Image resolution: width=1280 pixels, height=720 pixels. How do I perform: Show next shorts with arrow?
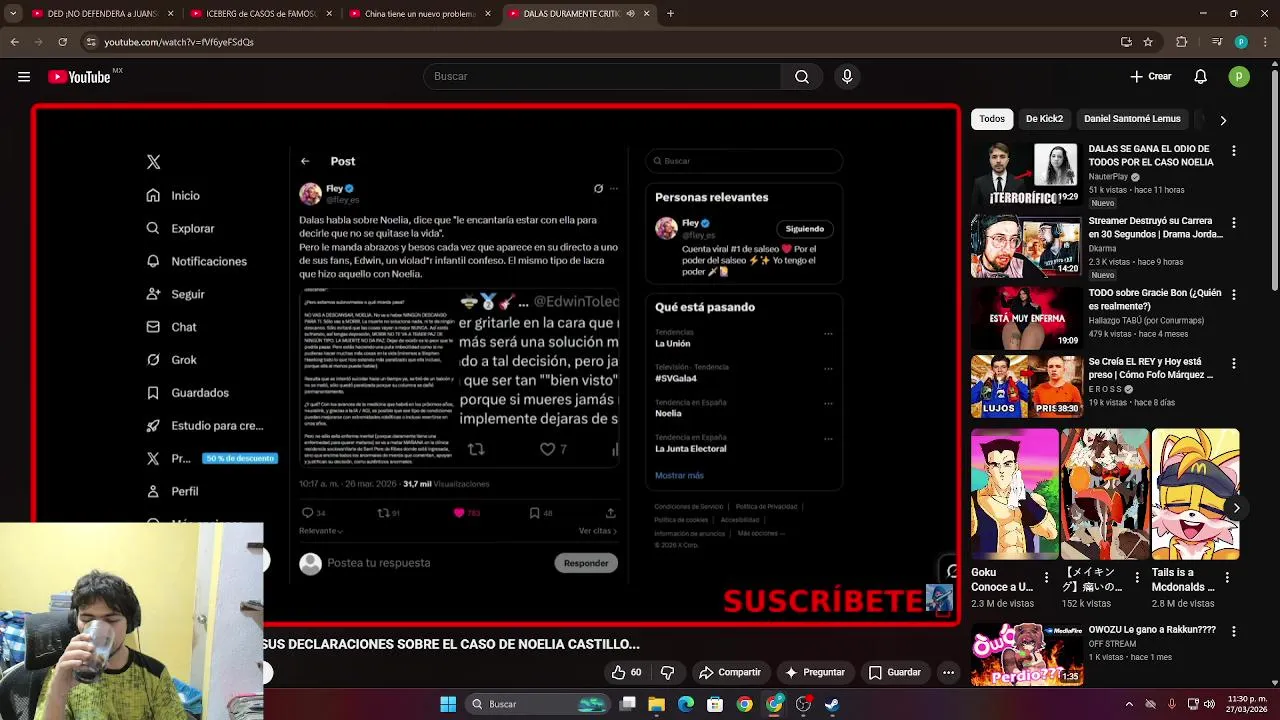tap(1237, 508)
